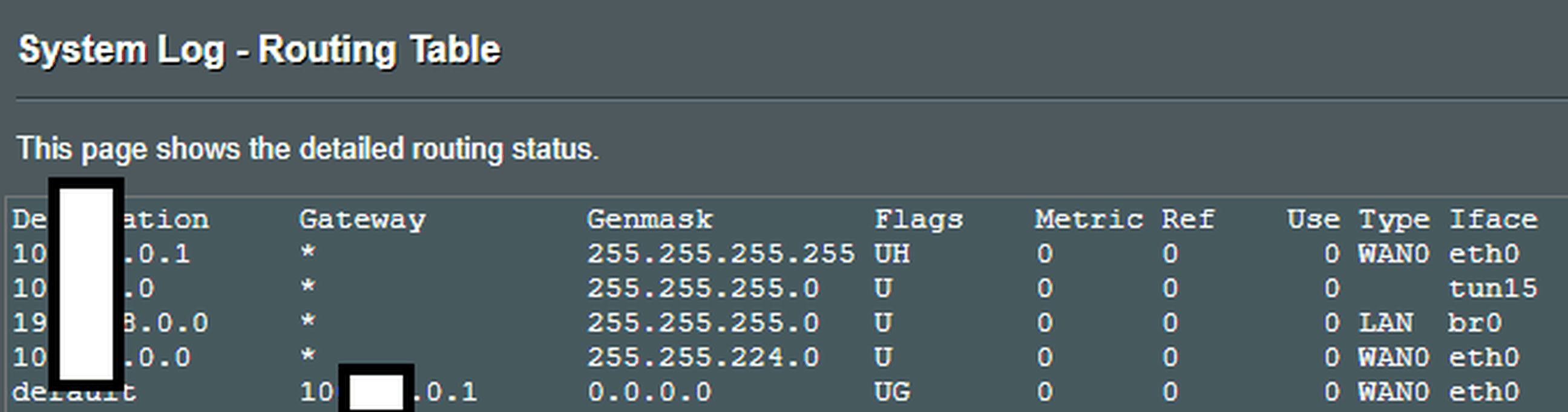Click the detailed routing status description text

308,149
